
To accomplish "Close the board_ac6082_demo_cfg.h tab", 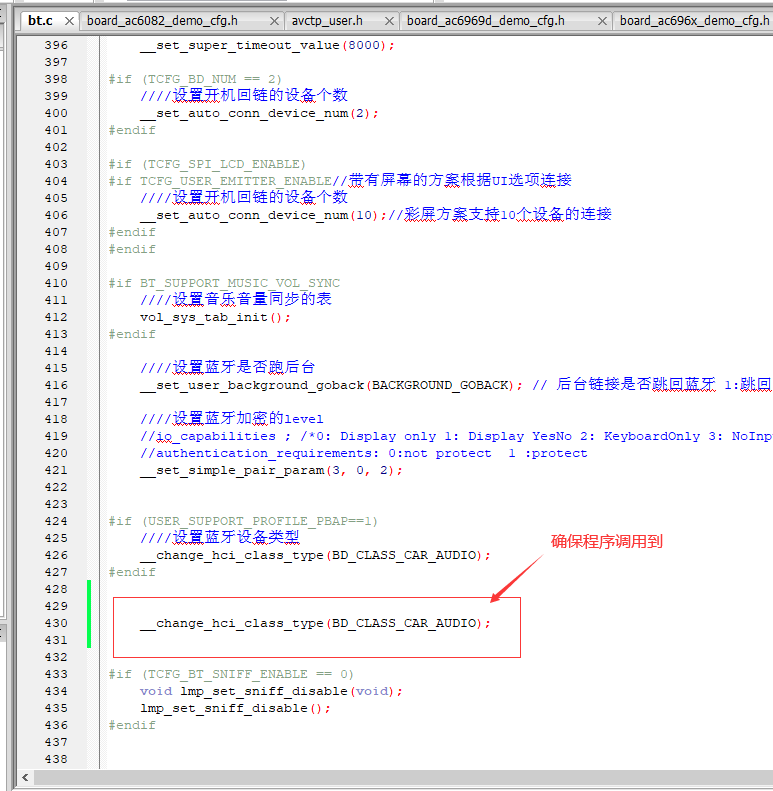I will pos(274,21).
